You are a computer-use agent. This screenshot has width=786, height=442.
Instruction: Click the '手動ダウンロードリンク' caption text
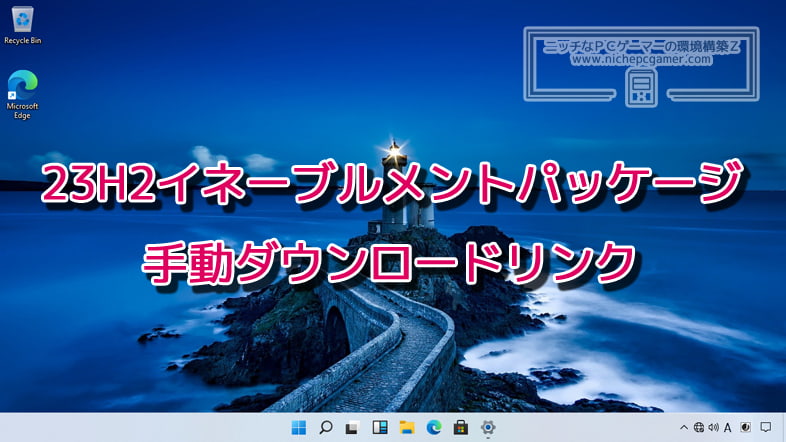[x=390, y=261]
